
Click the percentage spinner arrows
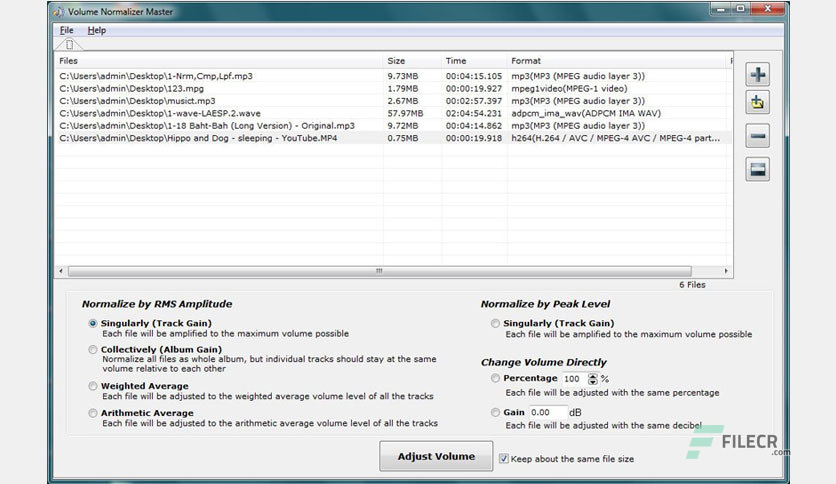593,379
